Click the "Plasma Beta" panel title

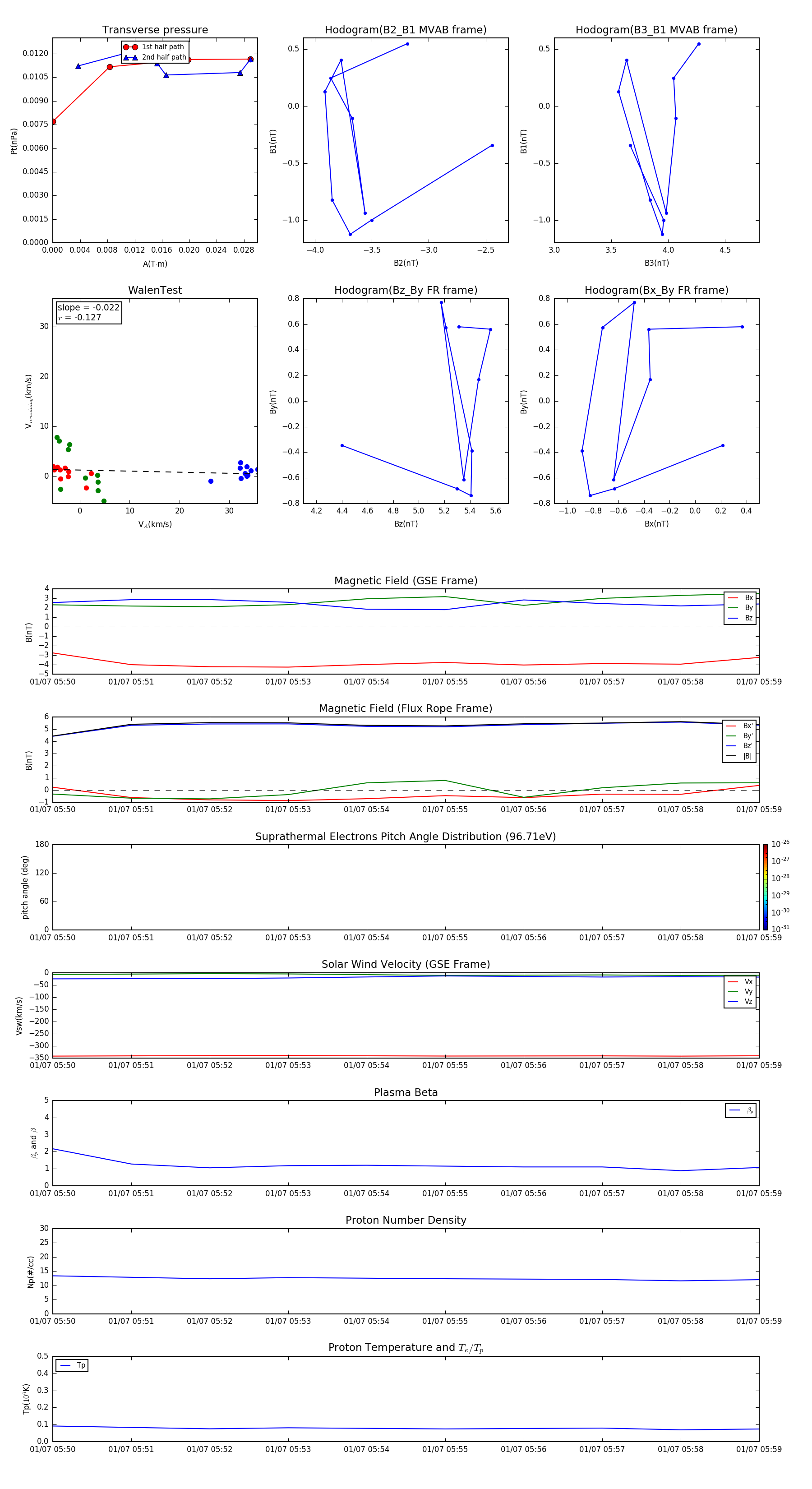(406, 1093)
